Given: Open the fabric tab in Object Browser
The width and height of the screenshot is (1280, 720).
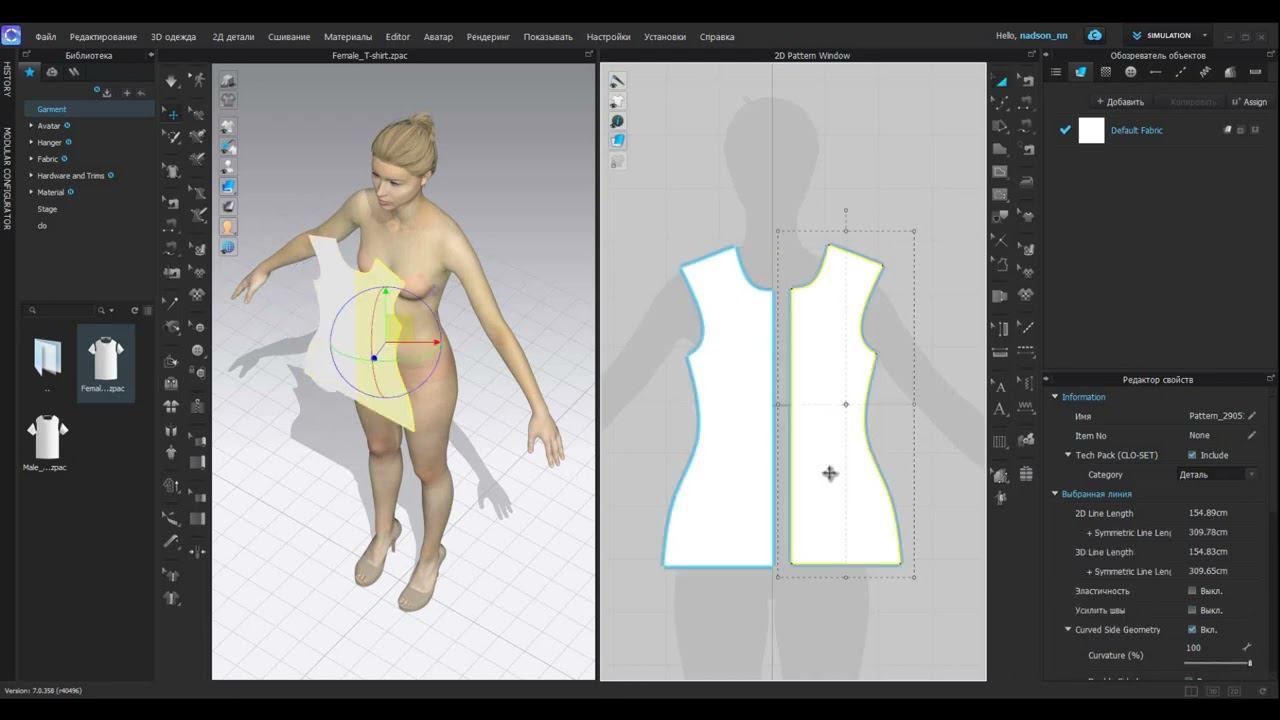Looking at the screenshot, I should (x=1080, y=72).
